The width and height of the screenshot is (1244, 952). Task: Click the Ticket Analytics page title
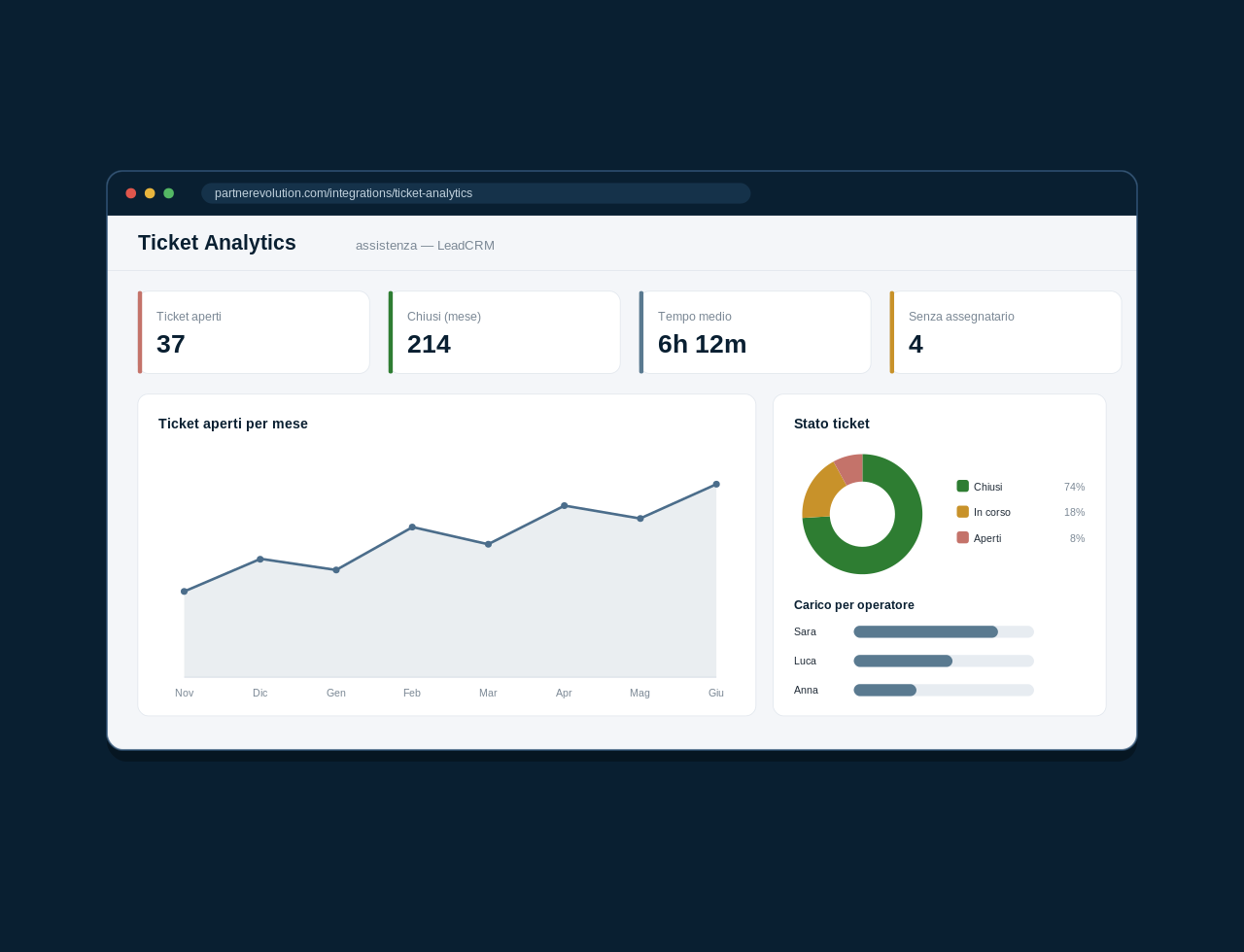(217, 243)
